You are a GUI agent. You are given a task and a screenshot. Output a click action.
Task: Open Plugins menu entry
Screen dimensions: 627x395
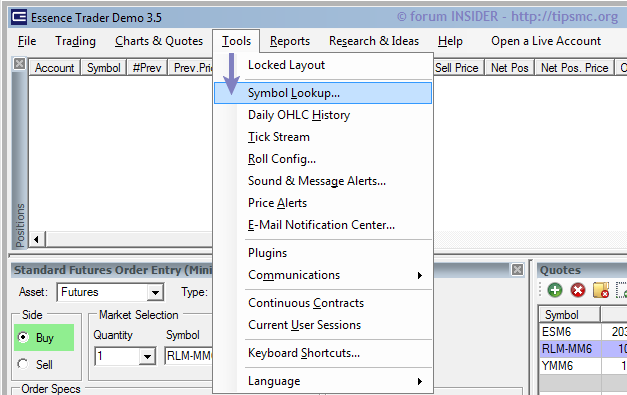point(323,253)
